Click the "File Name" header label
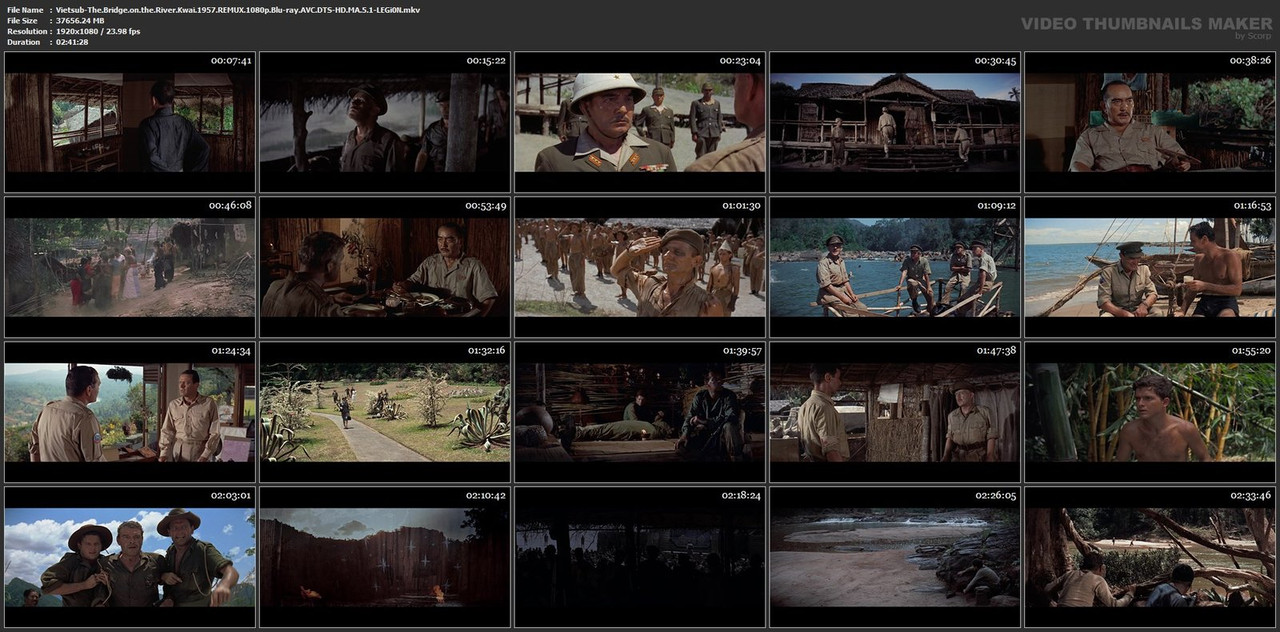Viewport: 1280px width, 632px height. (25, 9)
